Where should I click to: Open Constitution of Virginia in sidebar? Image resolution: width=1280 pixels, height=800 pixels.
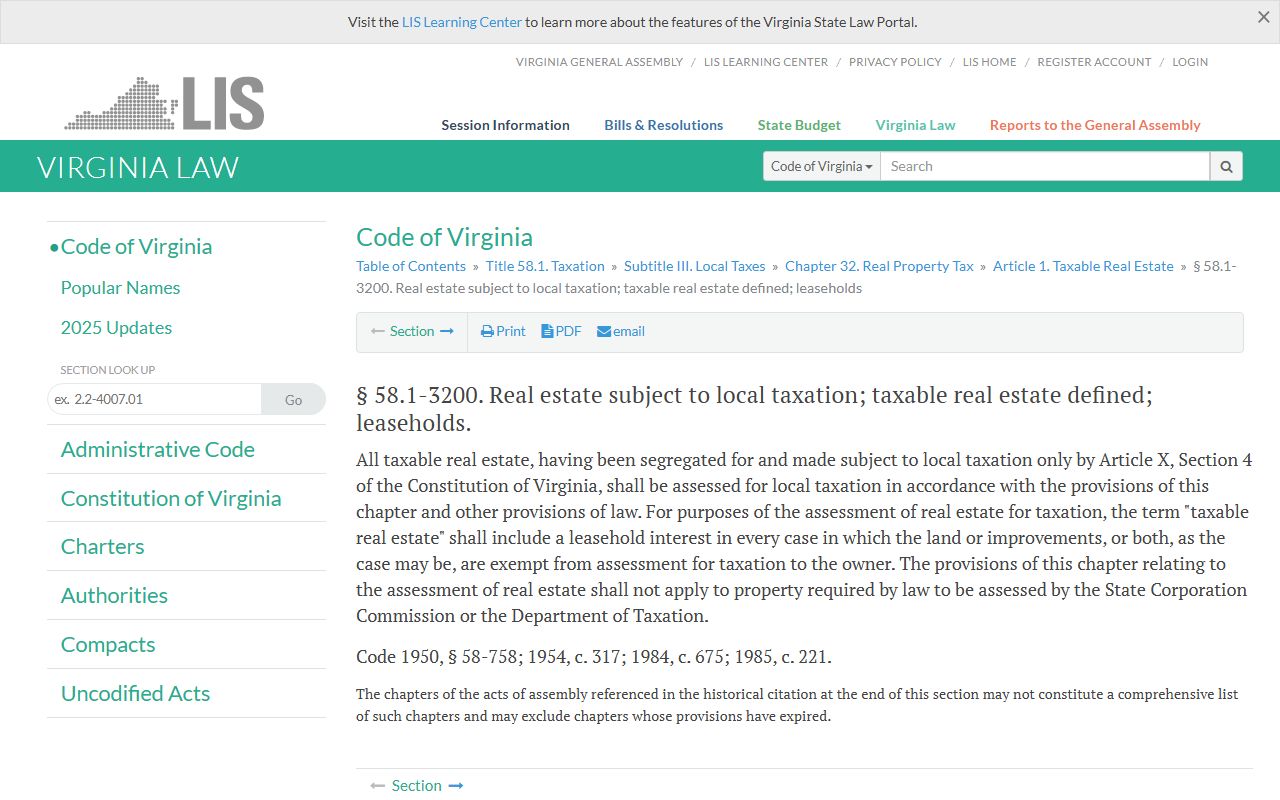click(171, 498)
